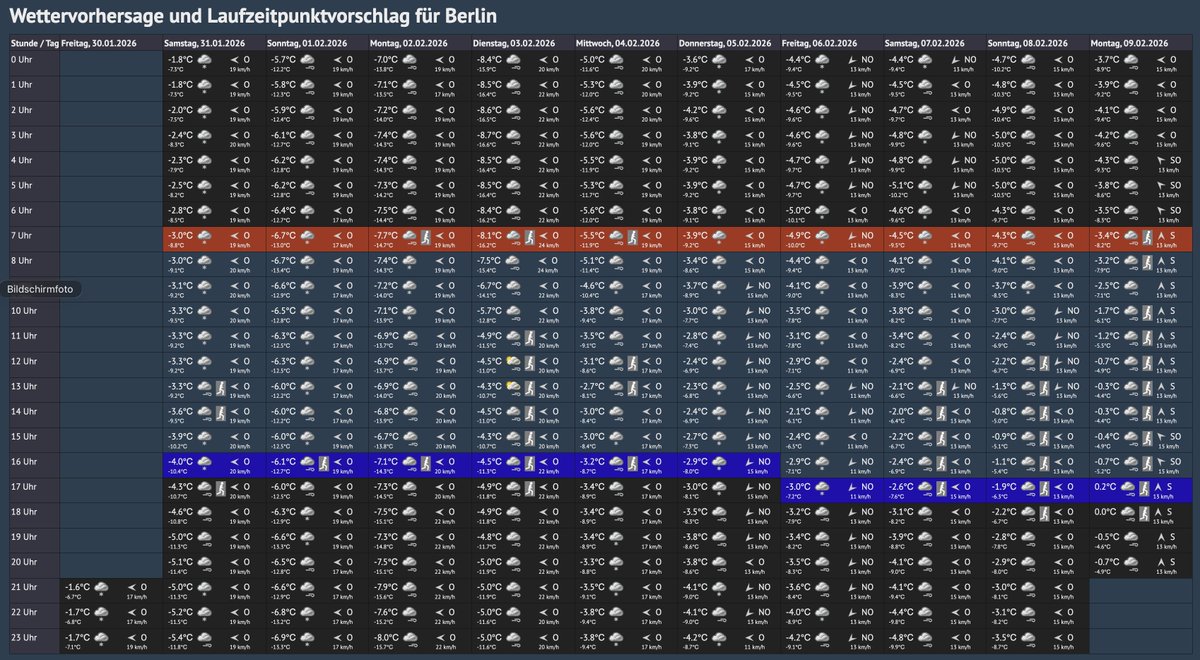The height and width of the screenshot is (660, 1200).
Task: Click the "7 Uhr" row label
Action: pos(21,236)
